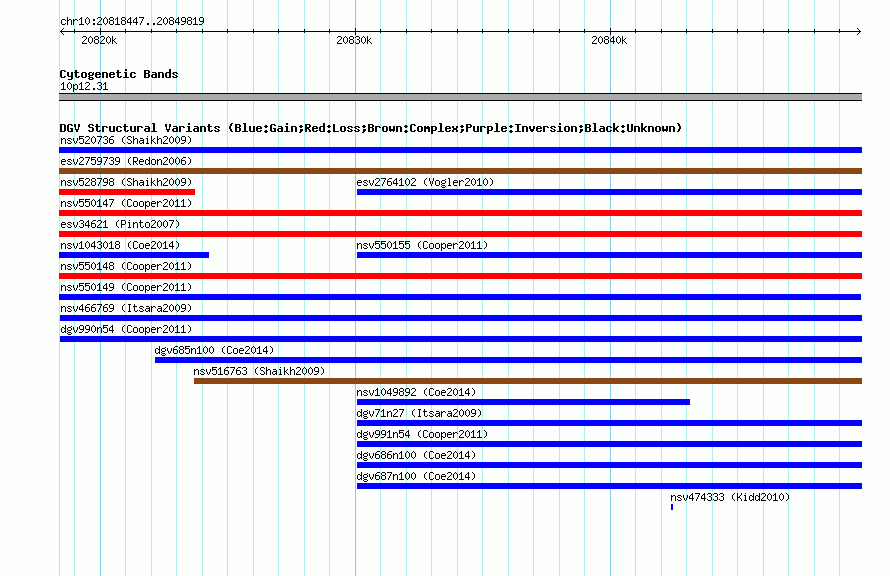890x576 pixels.
Task: Click the red loss bar under nsv550147
Action: (460, 213)
